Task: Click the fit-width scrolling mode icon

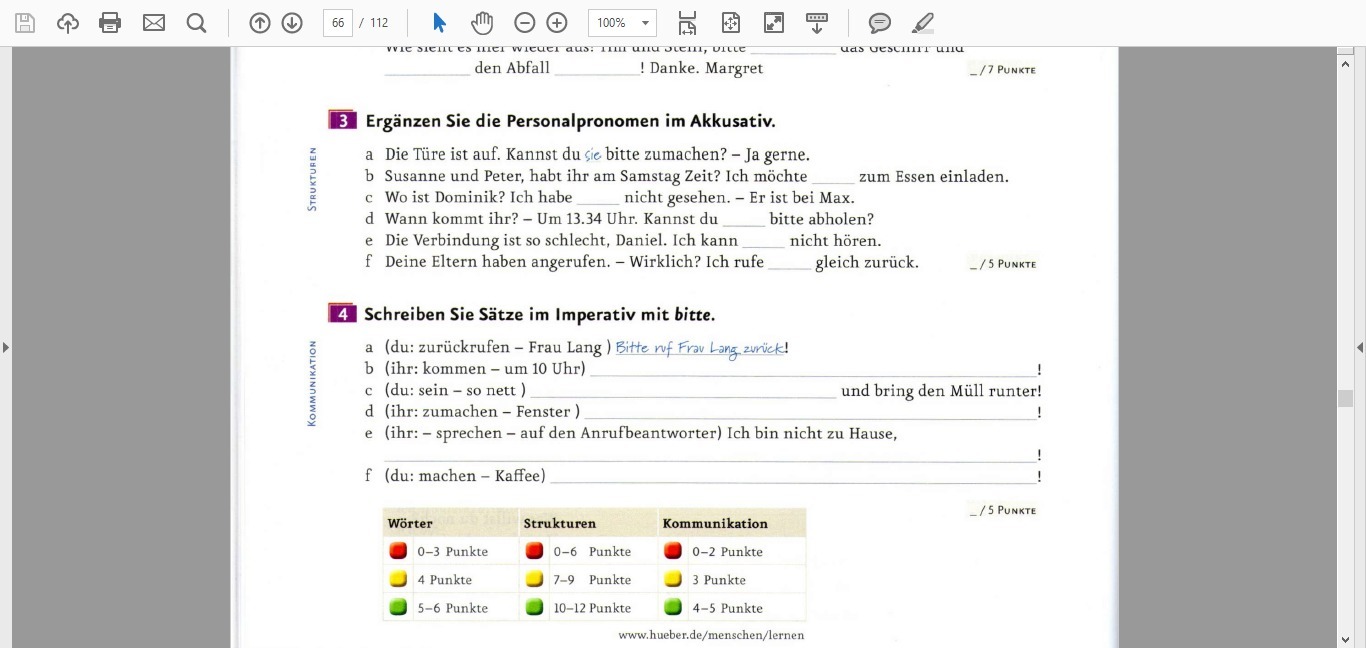Action: [x=687, y=23]
